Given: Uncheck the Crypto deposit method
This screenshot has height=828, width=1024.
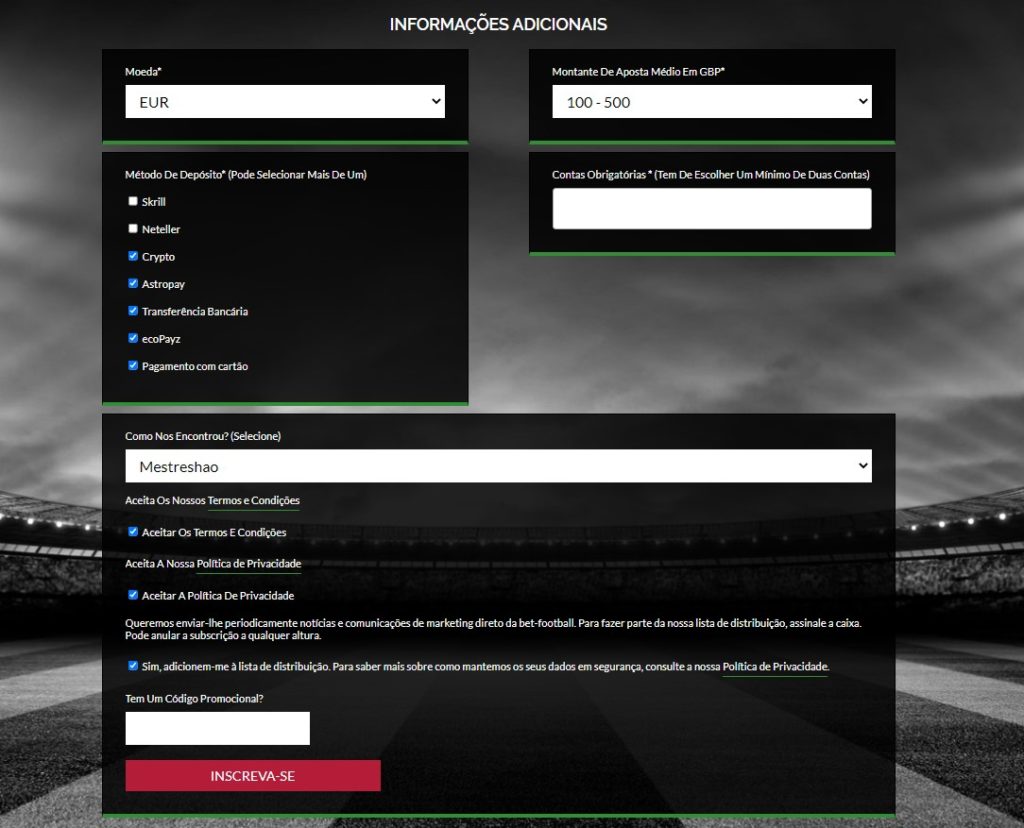Looking at the screenshot, I should click(133, 256).
